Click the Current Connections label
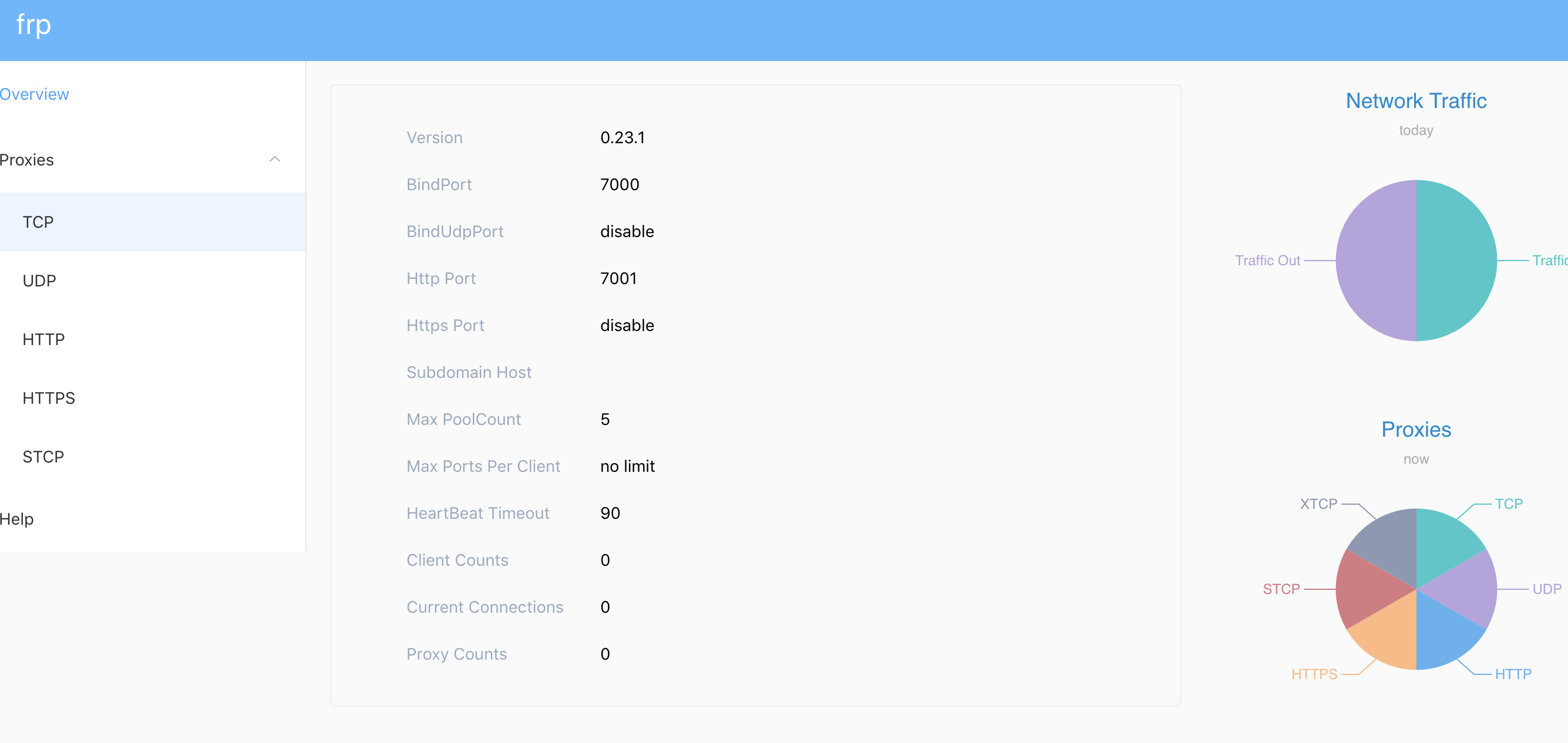 coord(484,607)
